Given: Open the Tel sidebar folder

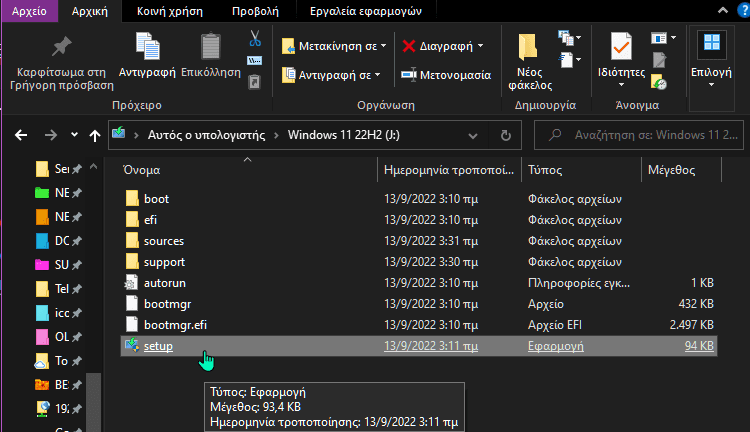Looking at the screenshot, I should pyautogui.click(x=58, y=288).
